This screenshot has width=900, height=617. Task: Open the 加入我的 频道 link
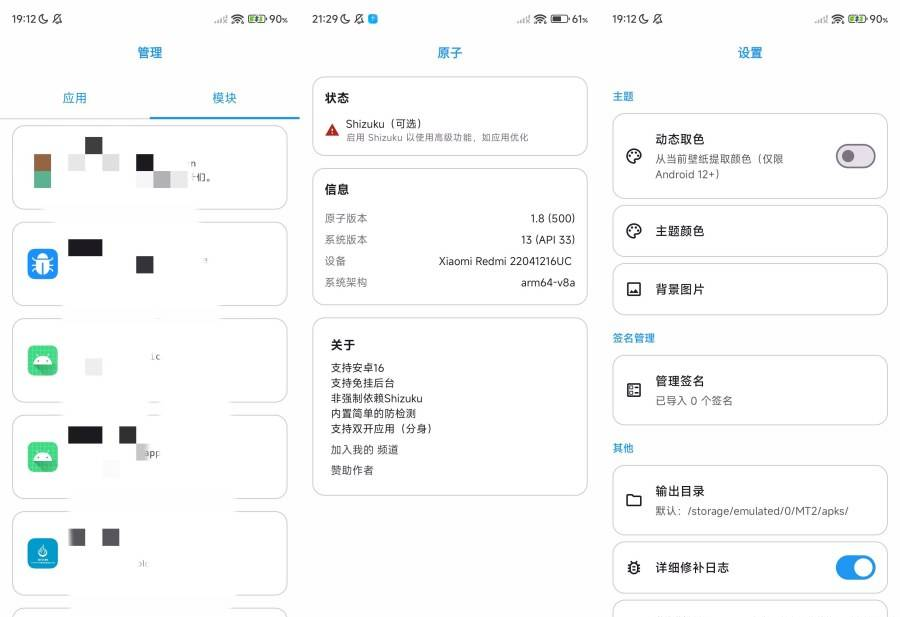pyautogui.click(x=365, y=449)
